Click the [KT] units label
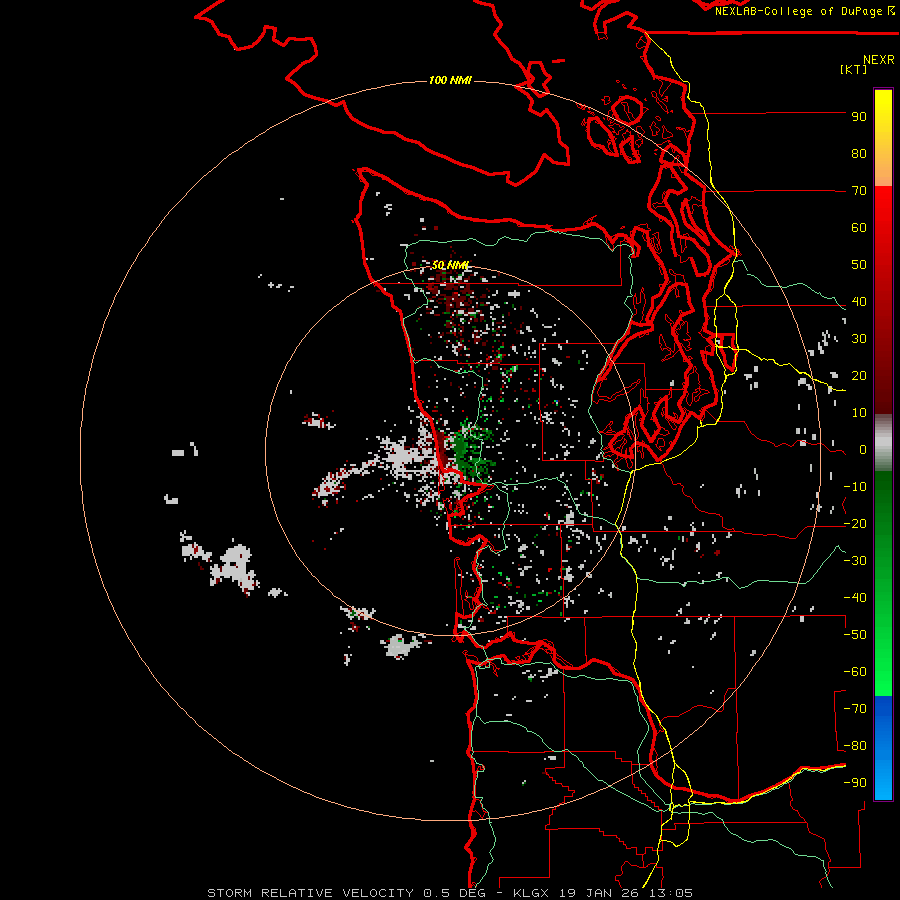 pyautogui.click(x=853, y=69)
